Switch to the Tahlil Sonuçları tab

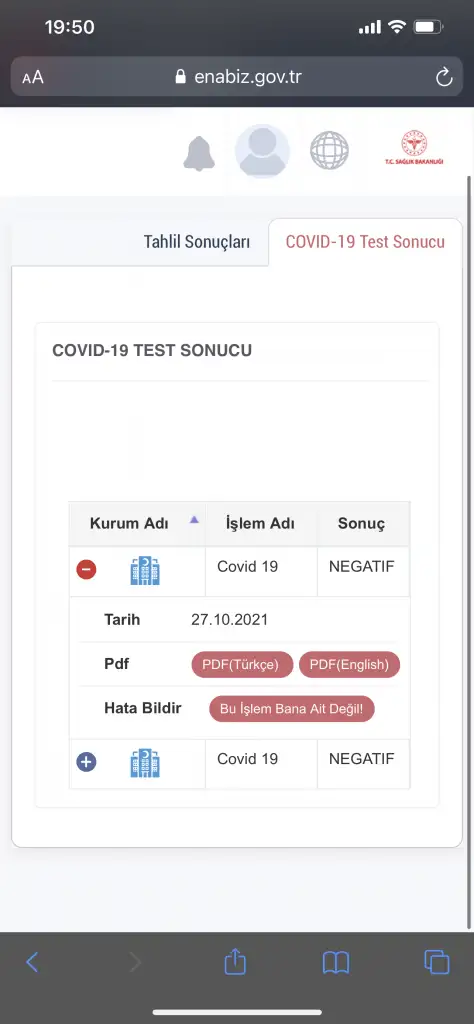(x=197, y=242)
